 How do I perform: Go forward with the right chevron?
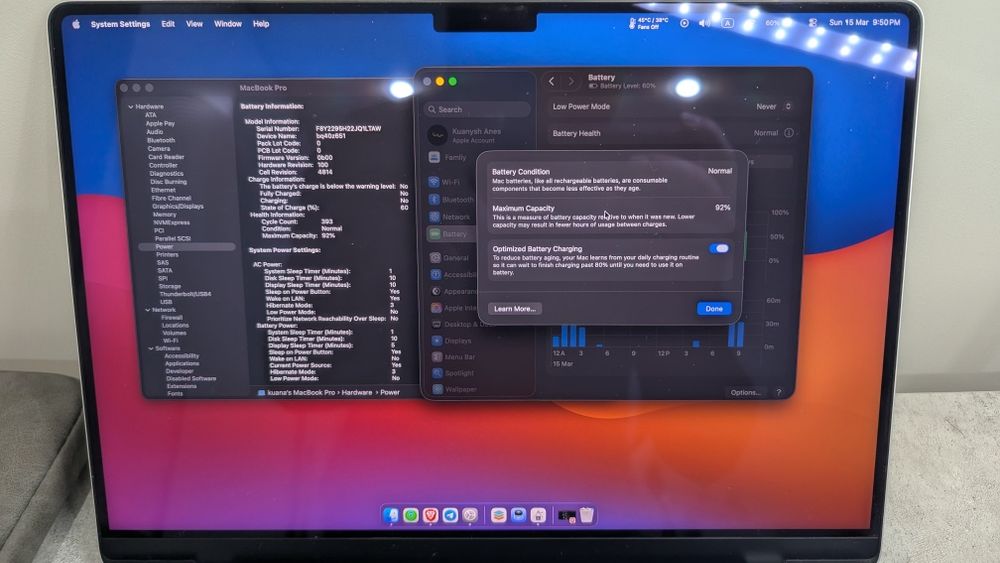(x=571, y=82)
